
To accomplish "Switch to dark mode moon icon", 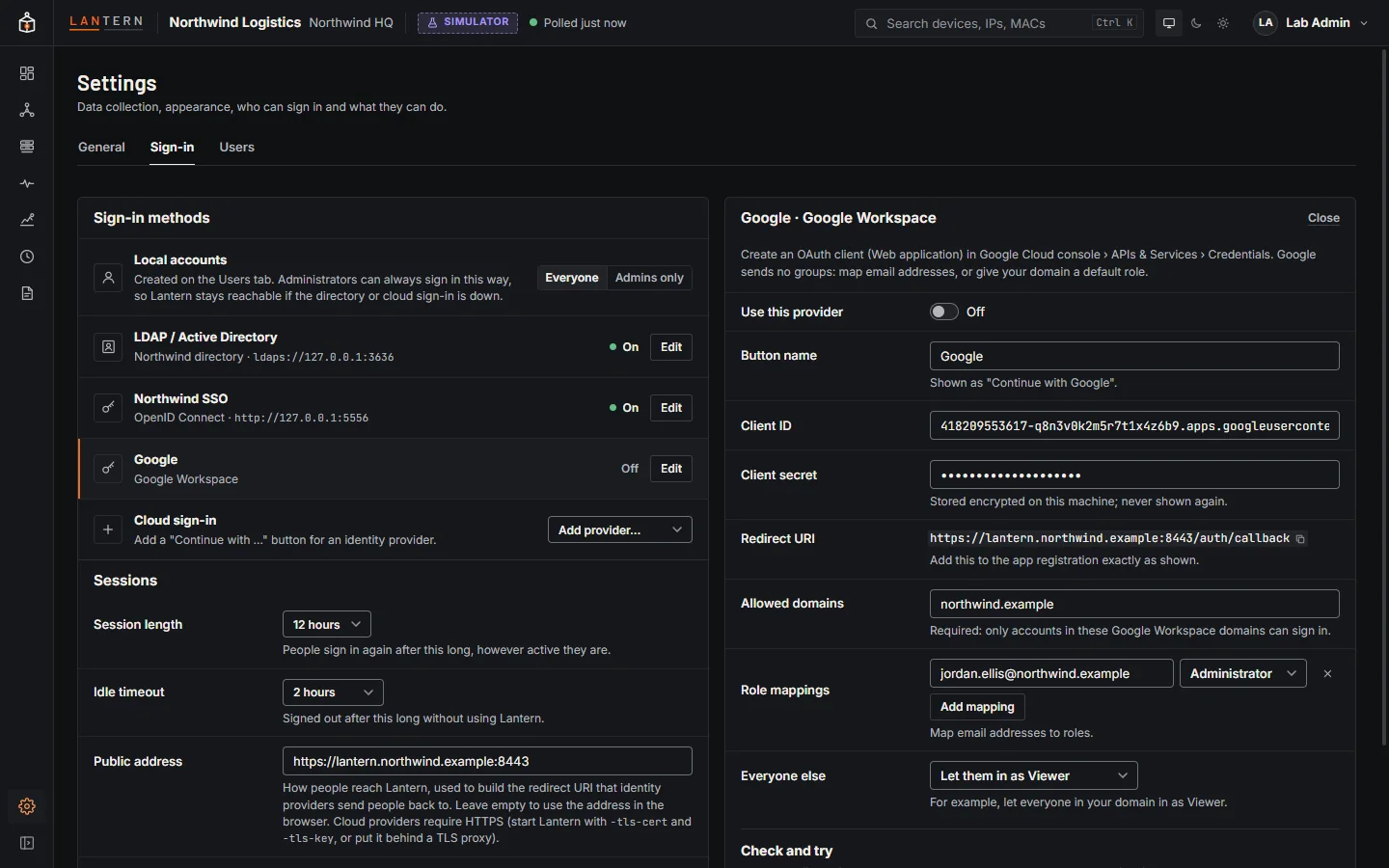I will coord(1196,23).
